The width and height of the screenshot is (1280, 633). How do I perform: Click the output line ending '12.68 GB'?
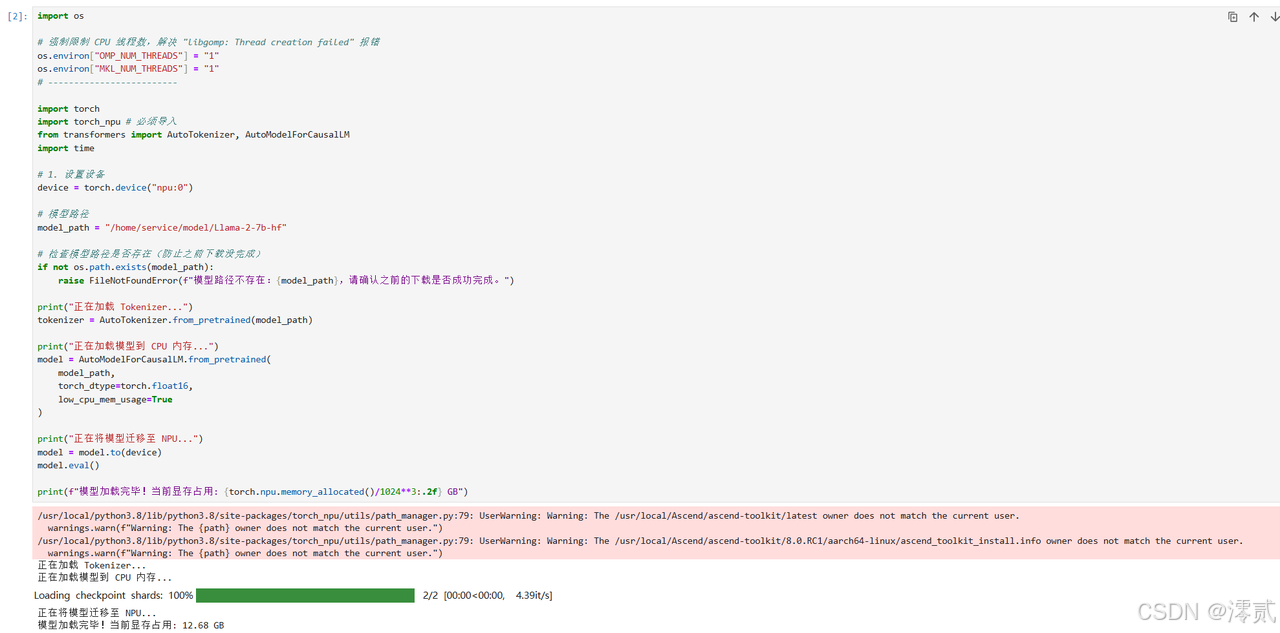point(130,625)
